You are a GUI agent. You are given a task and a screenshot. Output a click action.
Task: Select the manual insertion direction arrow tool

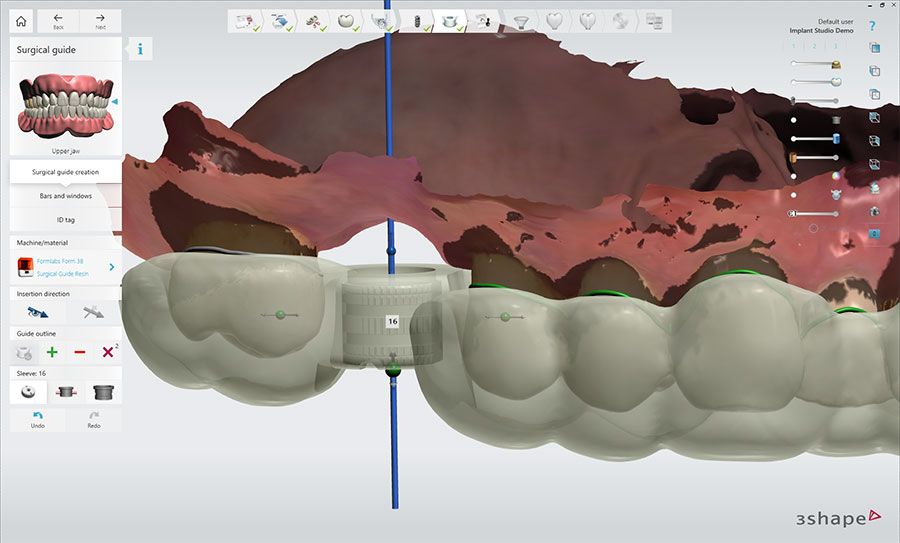coord(93,312)
